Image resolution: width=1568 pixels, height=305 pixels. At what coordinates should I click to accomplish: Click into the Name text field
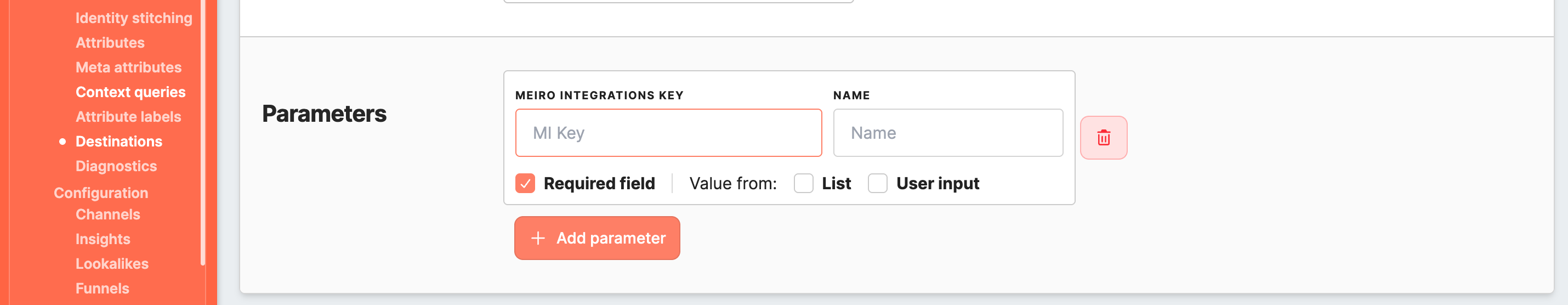(947, 133)
